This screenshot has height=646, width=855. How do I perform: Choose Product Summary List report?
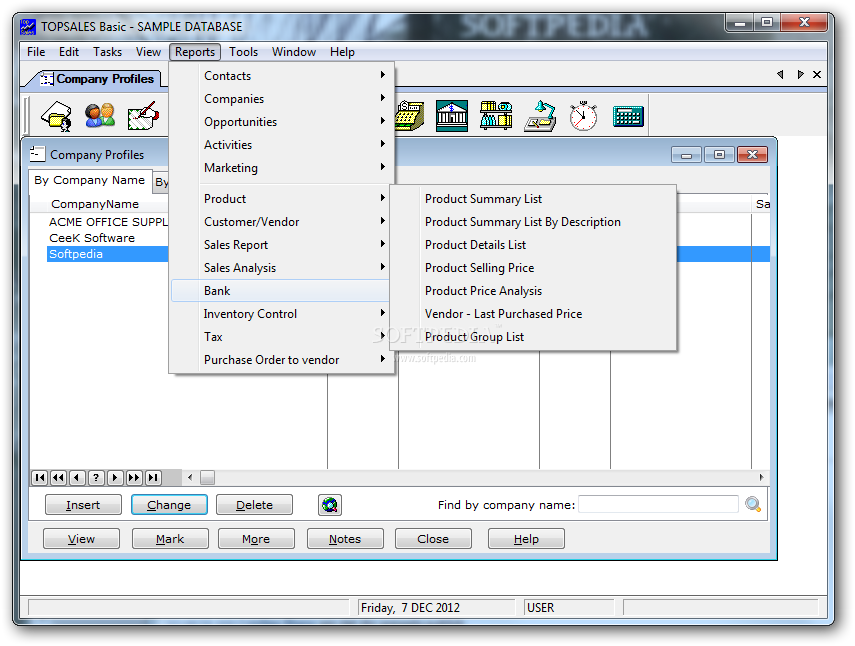coord(533,199)
